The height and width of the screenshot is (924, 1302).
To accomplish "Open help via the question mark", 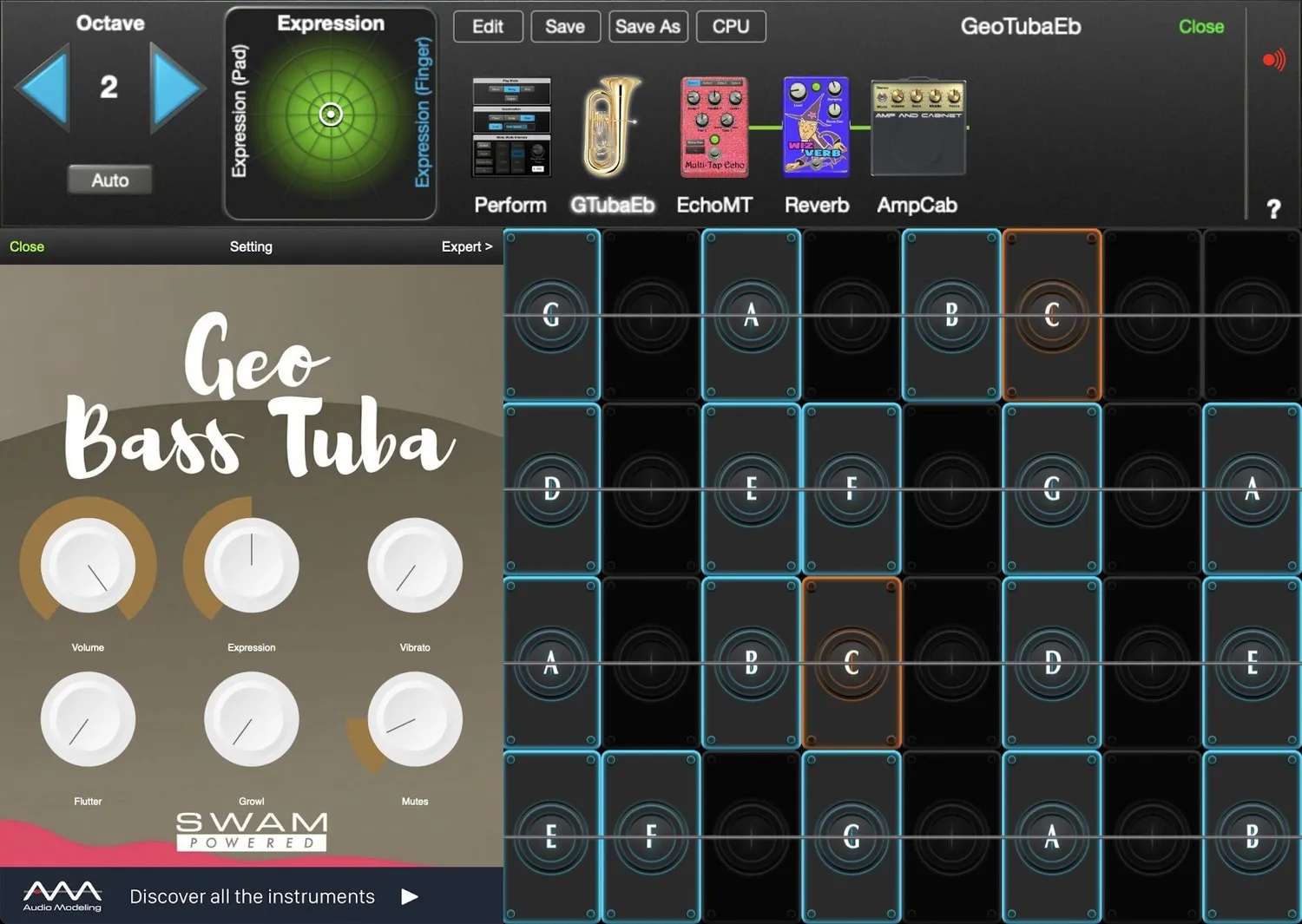I will click(x=1273, y=208).
